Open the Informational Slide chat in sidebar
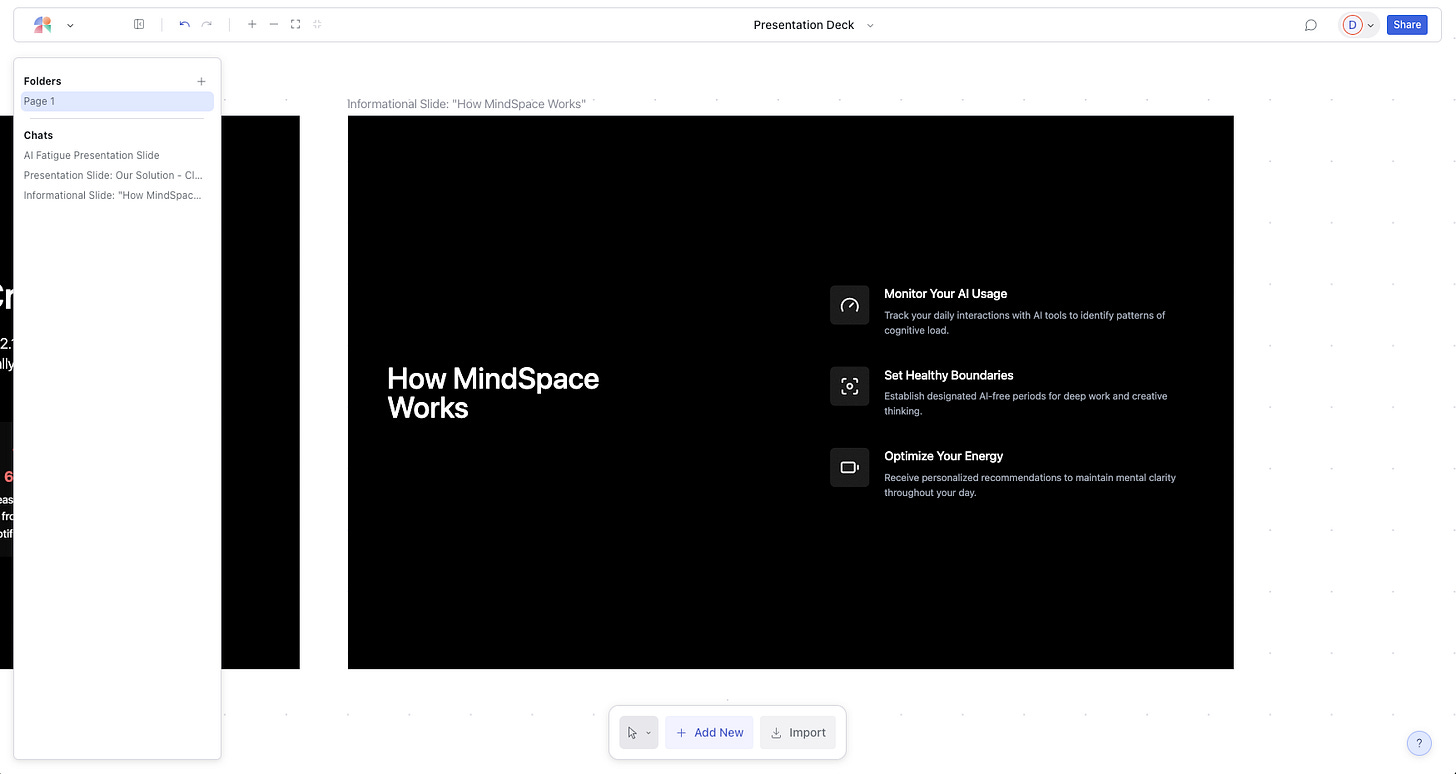 [113, 195]
